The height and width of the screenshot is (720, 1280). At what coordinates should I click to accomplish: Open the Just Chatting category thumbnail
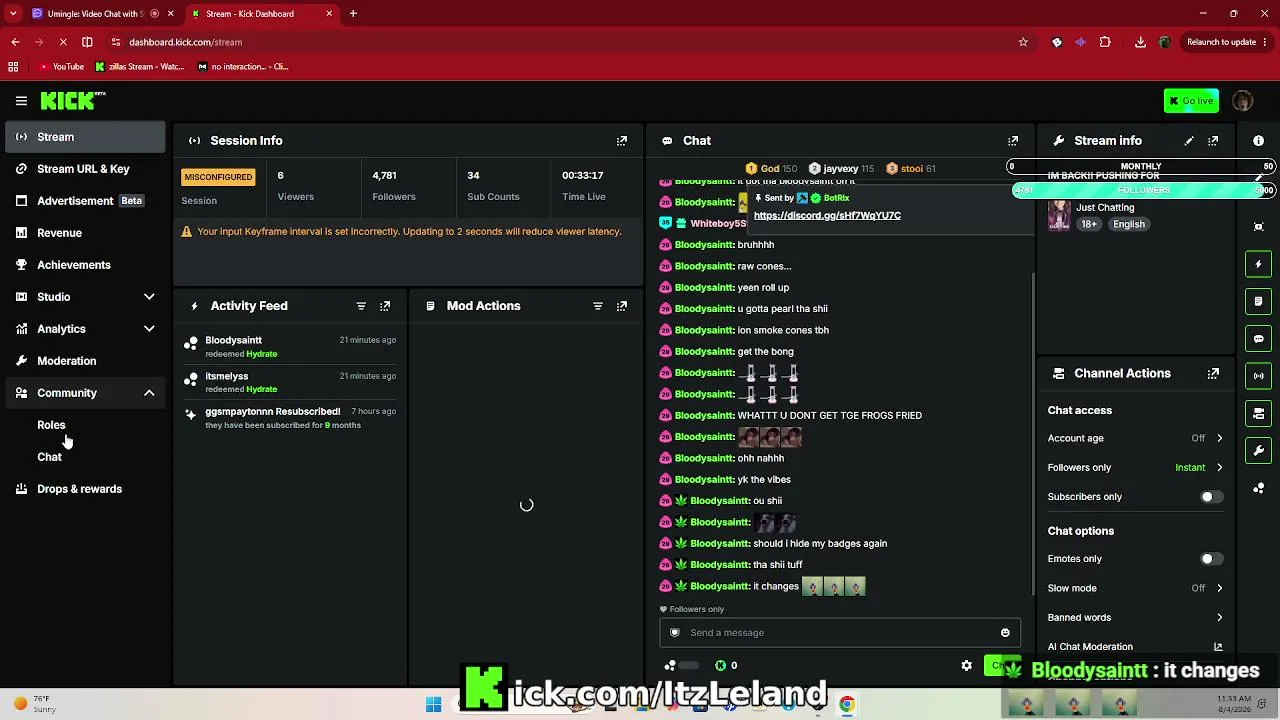click(1059, 216)
